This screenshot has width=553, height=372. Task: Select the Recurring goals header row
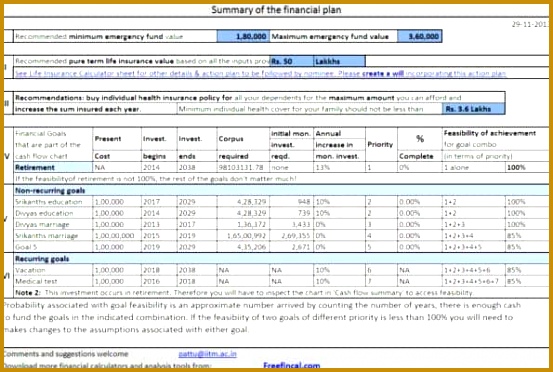(281, 259)
